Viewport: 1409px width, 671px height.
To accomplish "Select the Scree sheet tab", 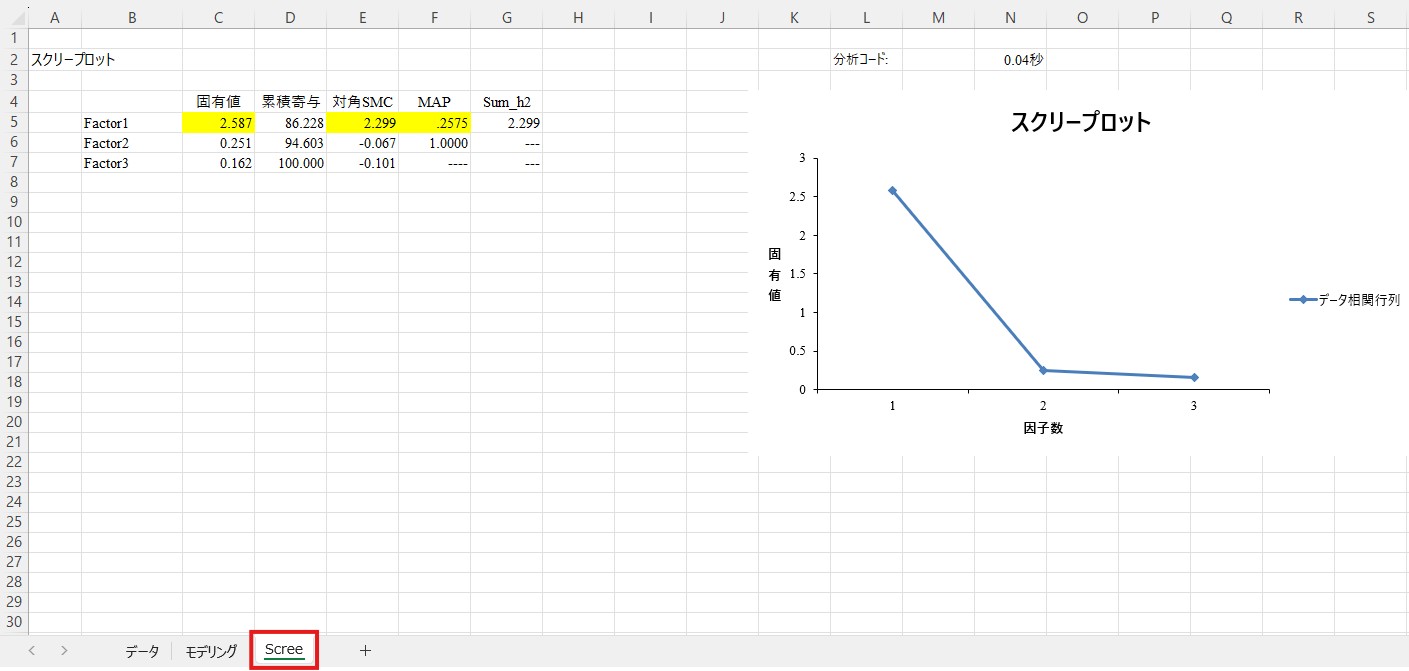I will (284, 650).
